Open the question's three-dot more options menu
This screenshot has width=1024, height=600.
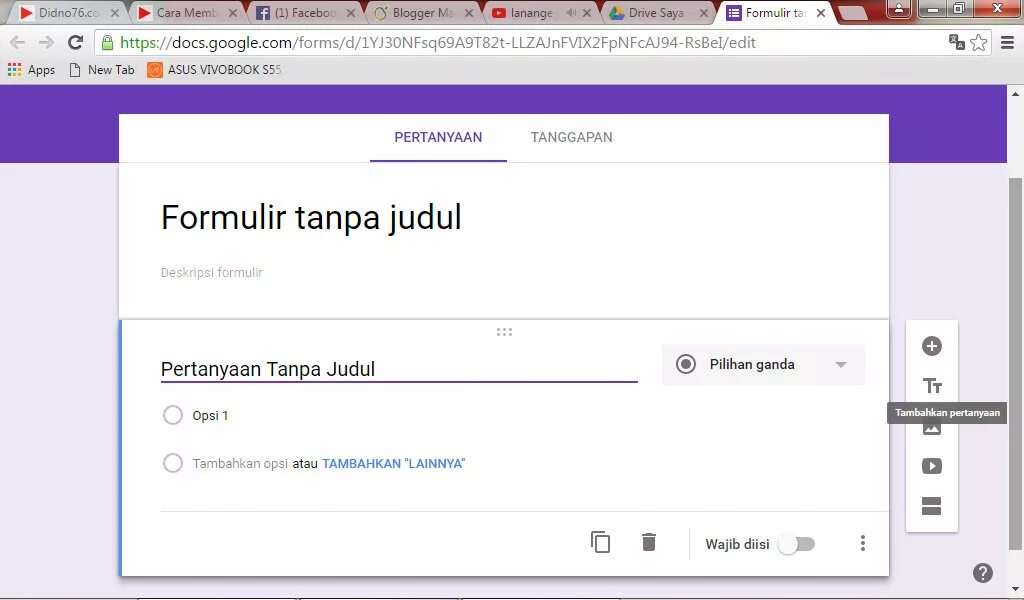863,543
